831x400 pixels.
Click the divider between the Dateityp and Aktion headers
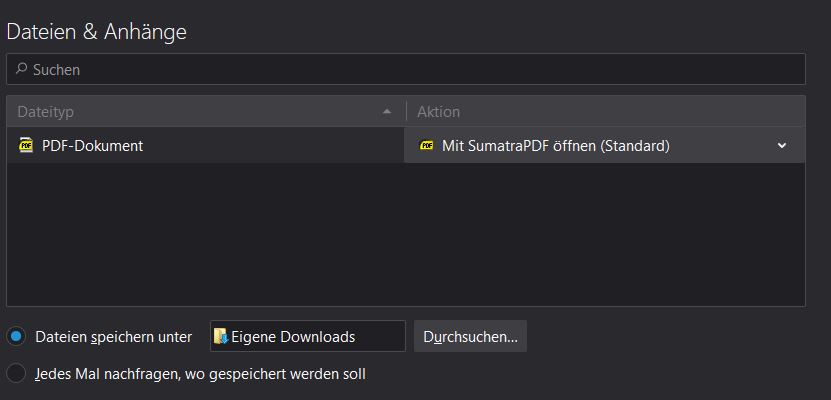406,112
